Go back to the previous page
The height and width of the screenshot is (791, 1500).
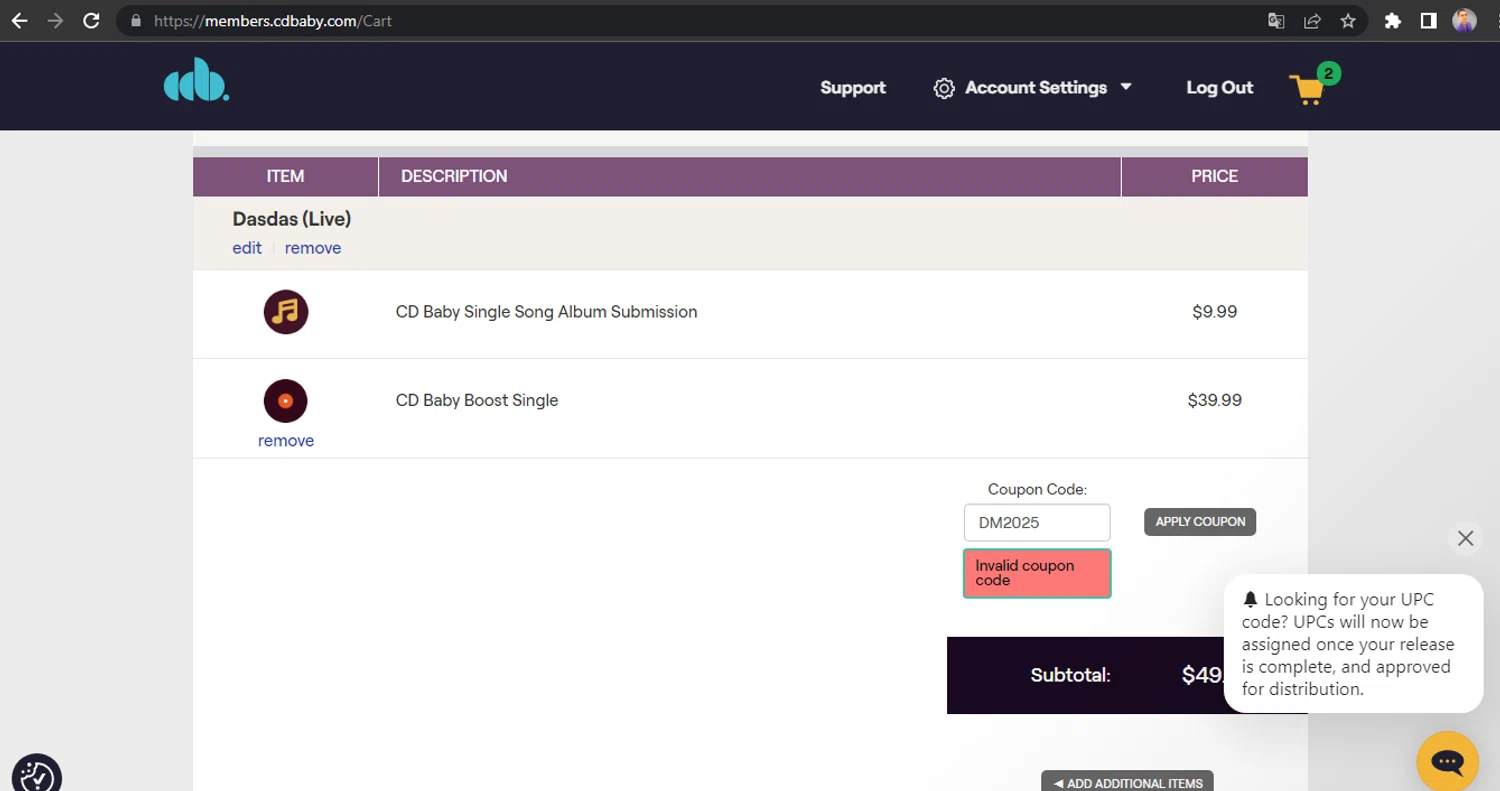tap(19, 20)
